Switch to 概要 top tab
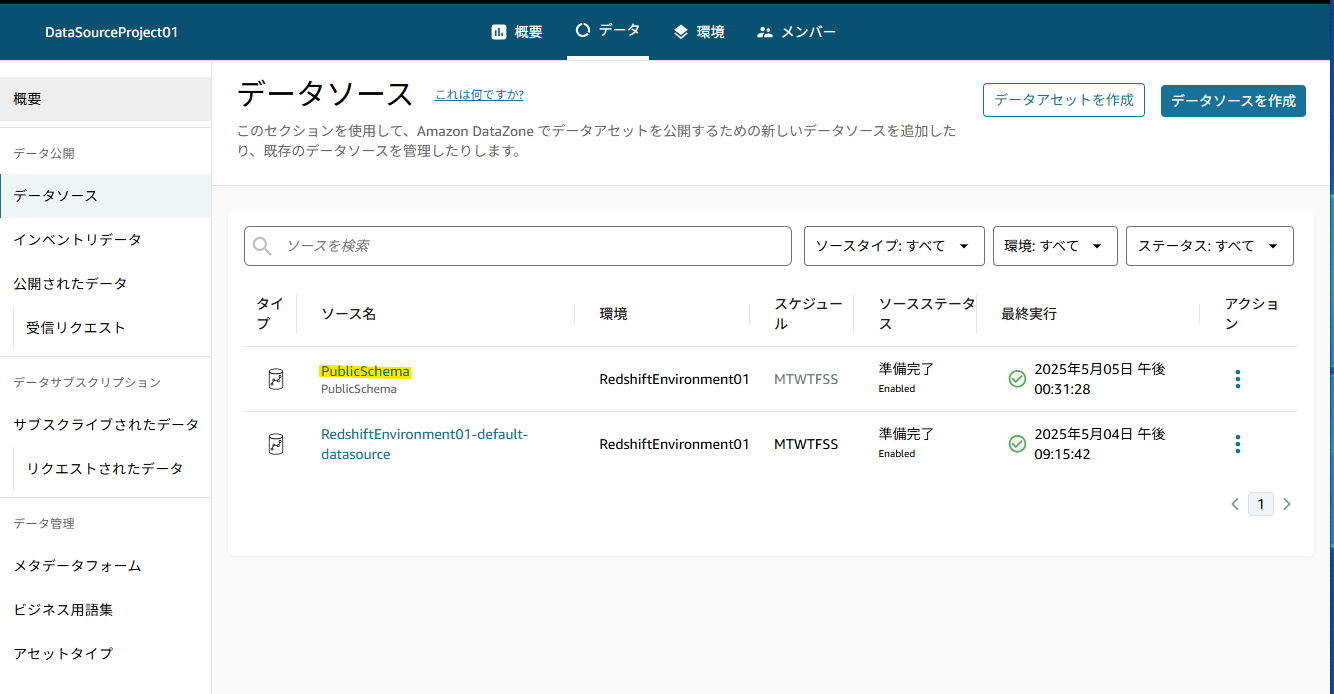 517,32
